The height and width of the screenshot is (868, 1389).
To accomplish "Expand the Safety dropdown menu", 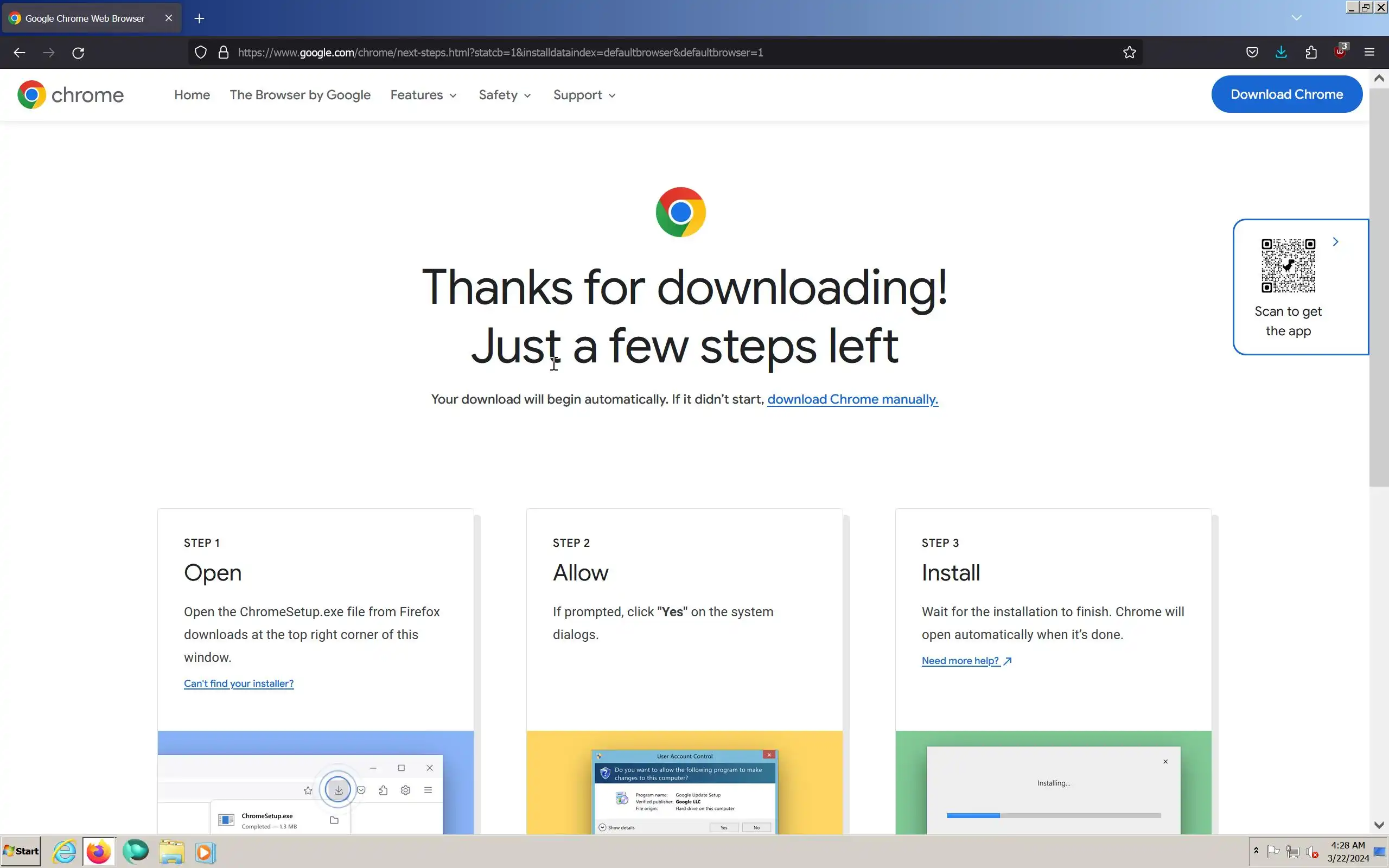I will [x=505, y=95].
